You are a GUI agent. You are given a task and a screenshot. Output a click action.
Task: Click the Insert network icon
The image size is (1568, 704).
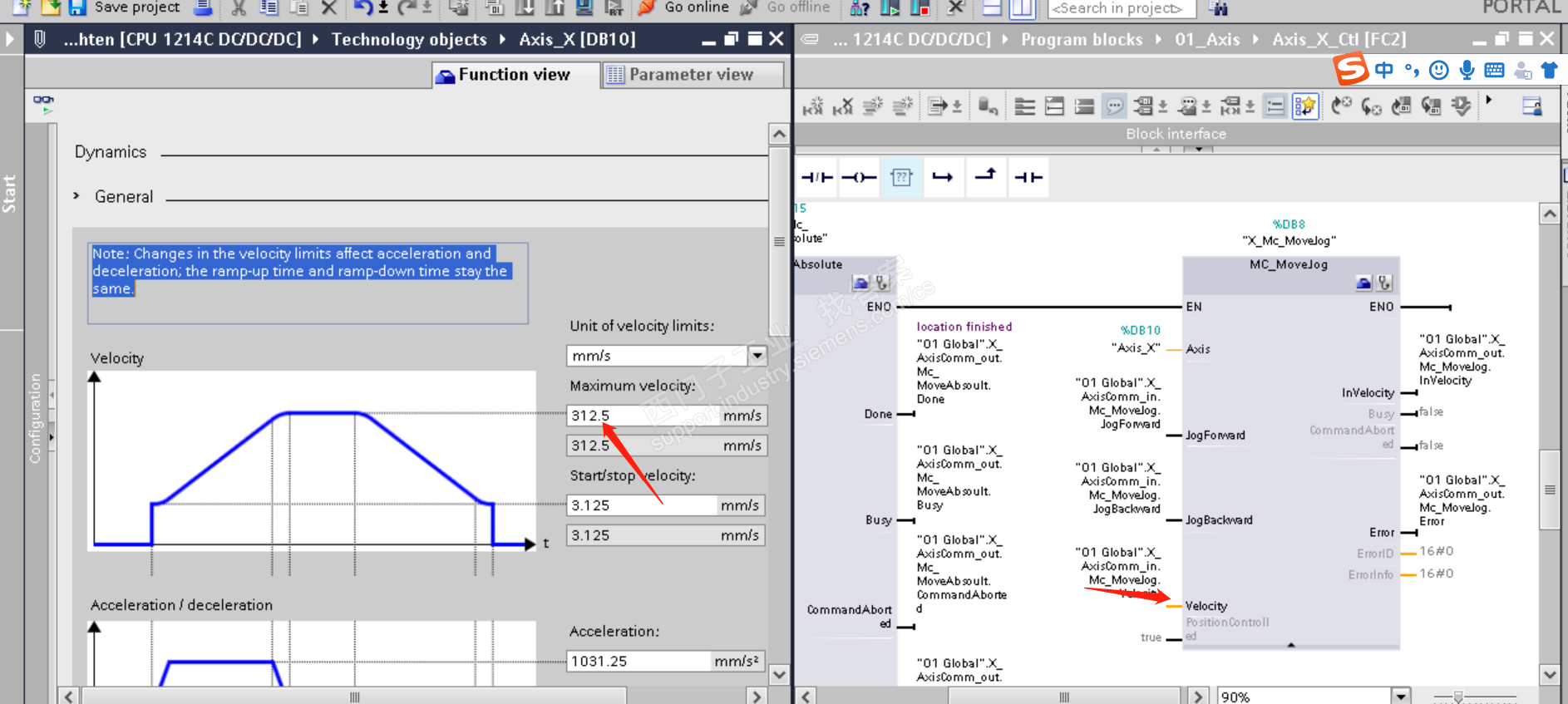click(813, 106)
